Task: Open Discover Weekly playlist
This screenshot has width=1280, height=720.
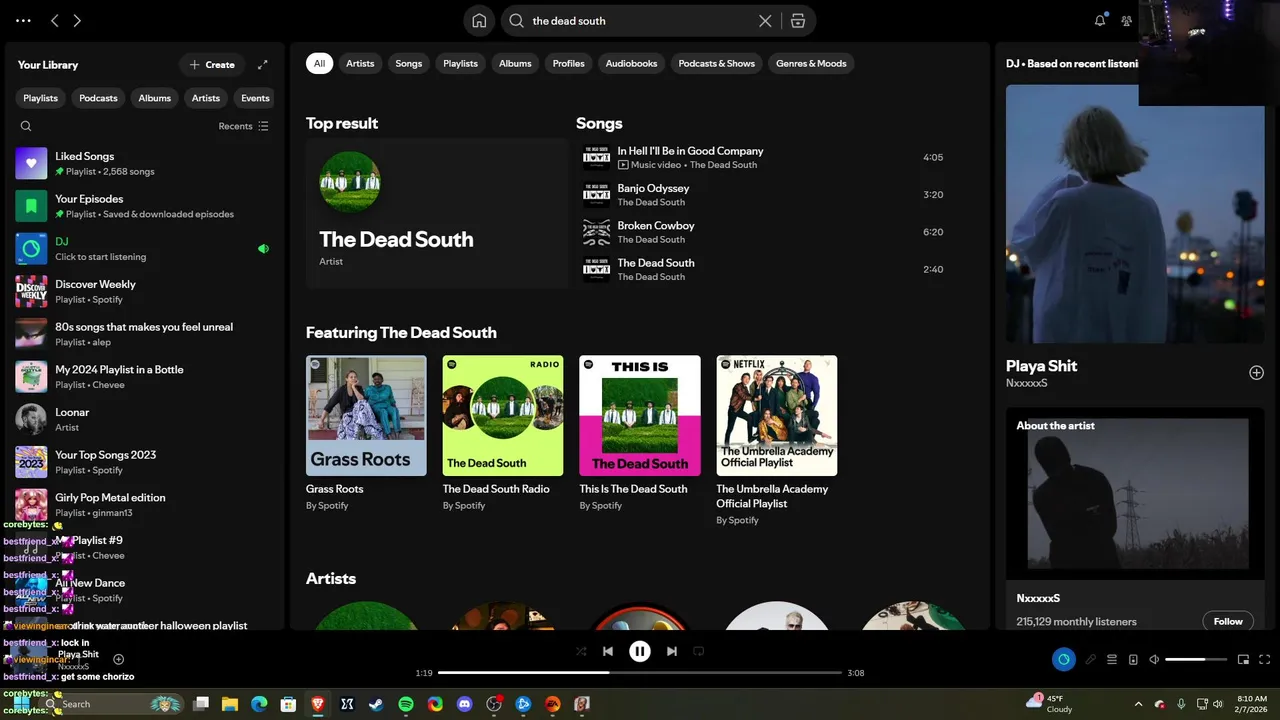Action: [145, 292]
